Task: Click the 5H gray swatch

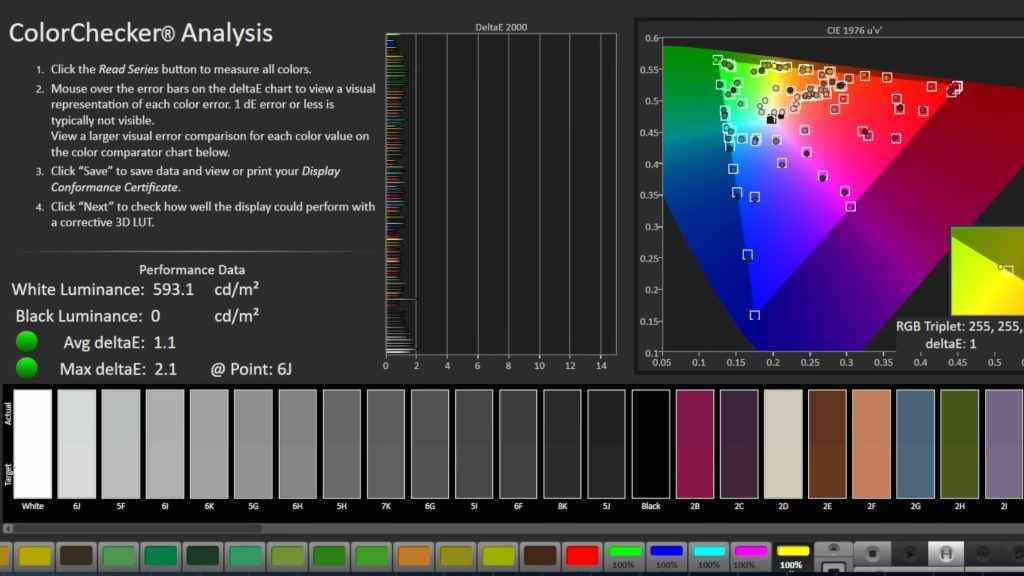Action: pyautogui.click(x=342, y=444)
